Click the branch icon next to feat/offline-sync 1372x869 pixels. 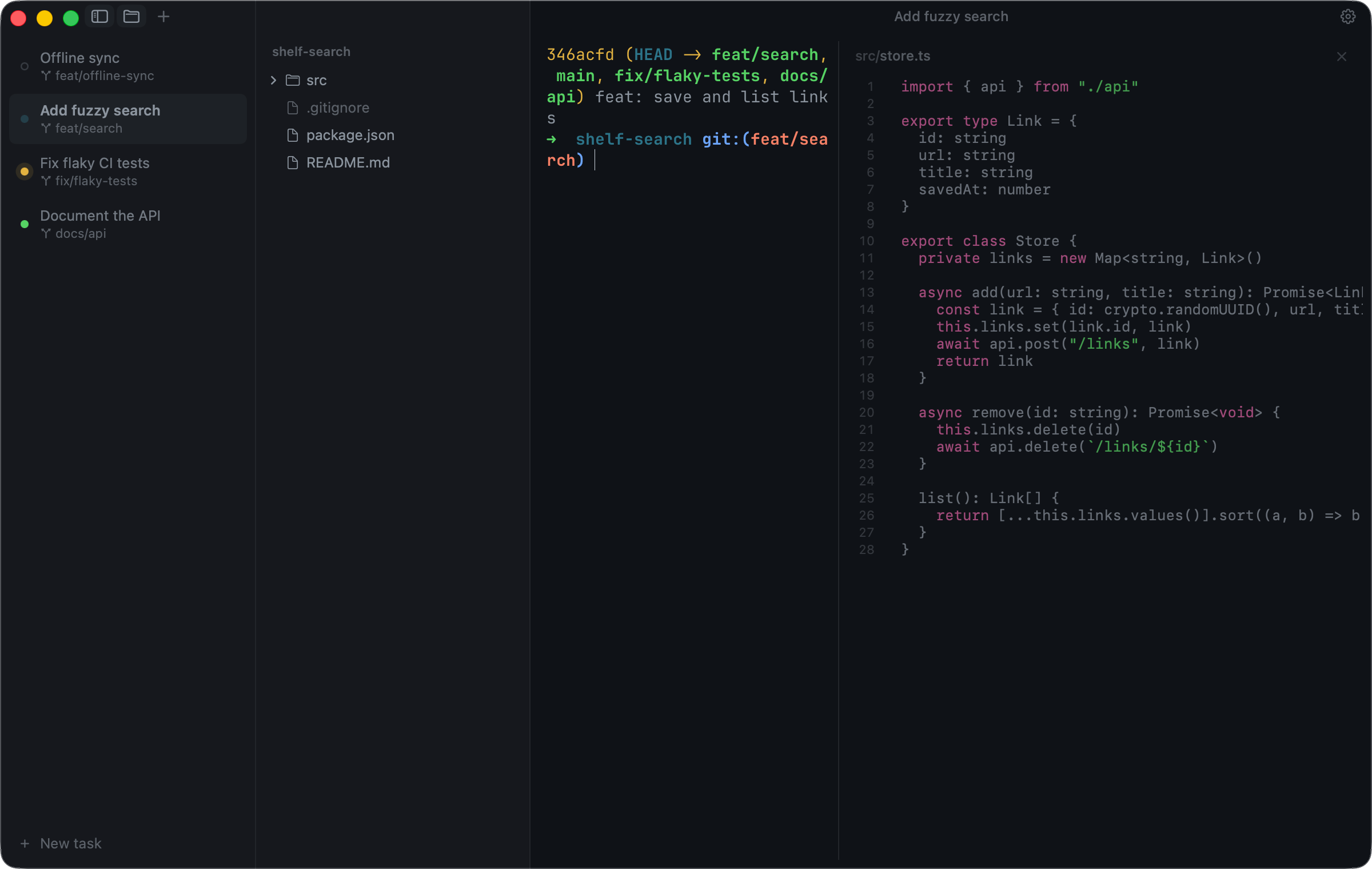46,75
